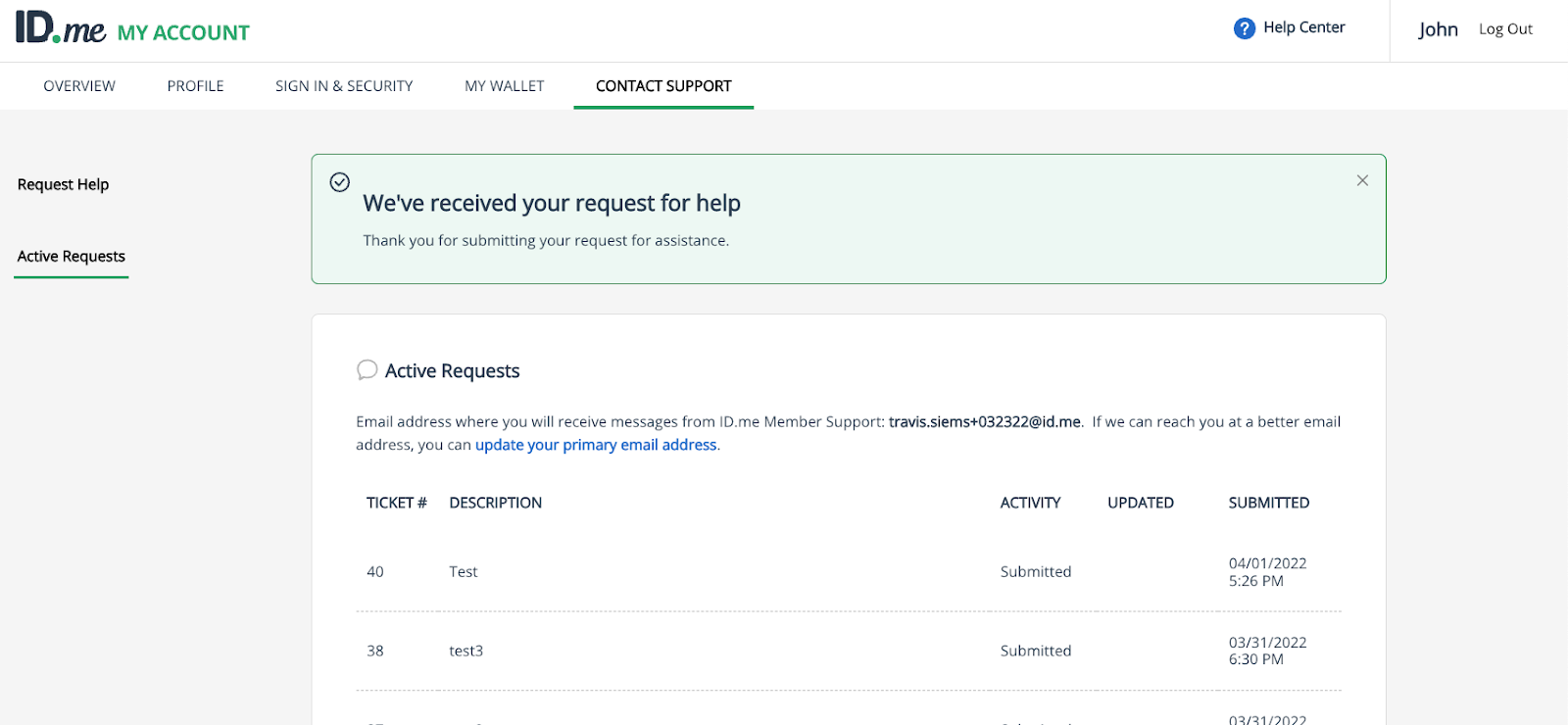Click the travis.siems+032322@id.me email address
The width and height of the screenshot is (1568, 725).
pos(985,422)
